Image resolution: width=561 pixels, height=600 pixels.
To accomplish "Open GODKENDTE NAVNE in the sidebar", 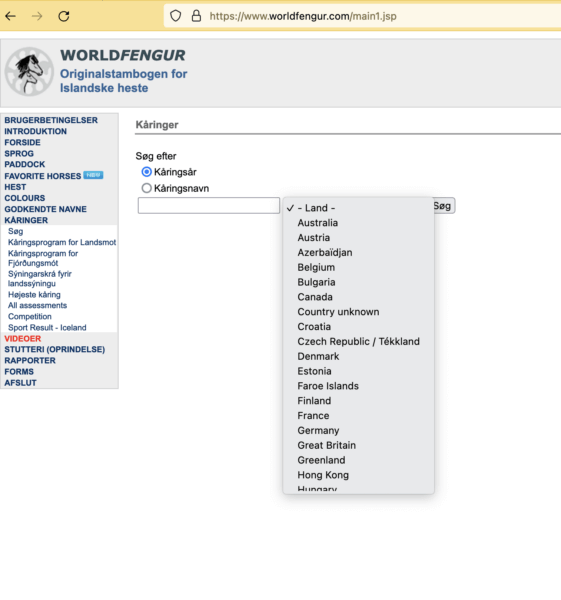I will [x=46, y=209].
